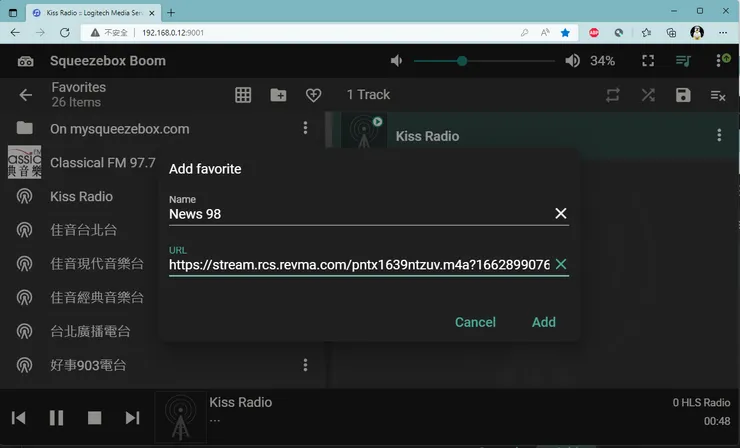
Task: Click browser back button
Action: click(x=15, y=33)
